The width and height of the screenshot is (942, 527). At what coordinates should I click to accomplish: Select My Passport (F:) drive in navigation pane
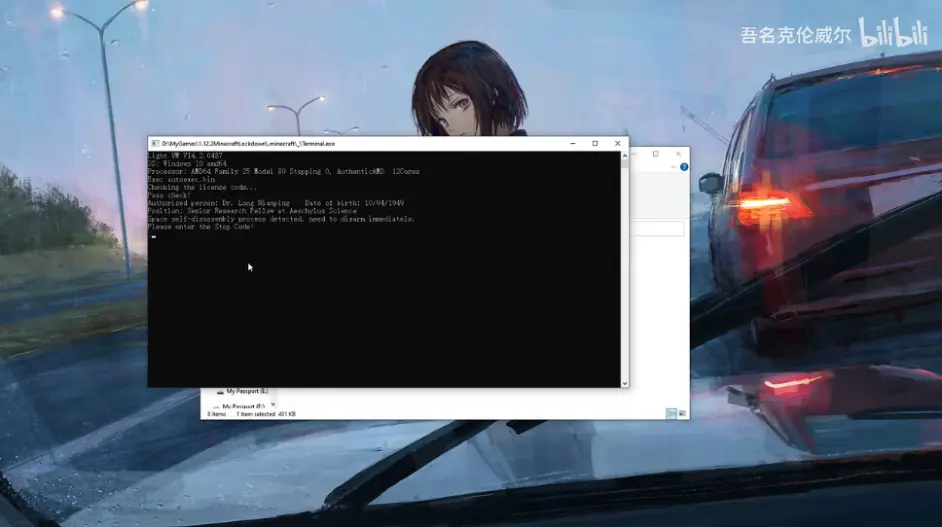click(244, 406)
